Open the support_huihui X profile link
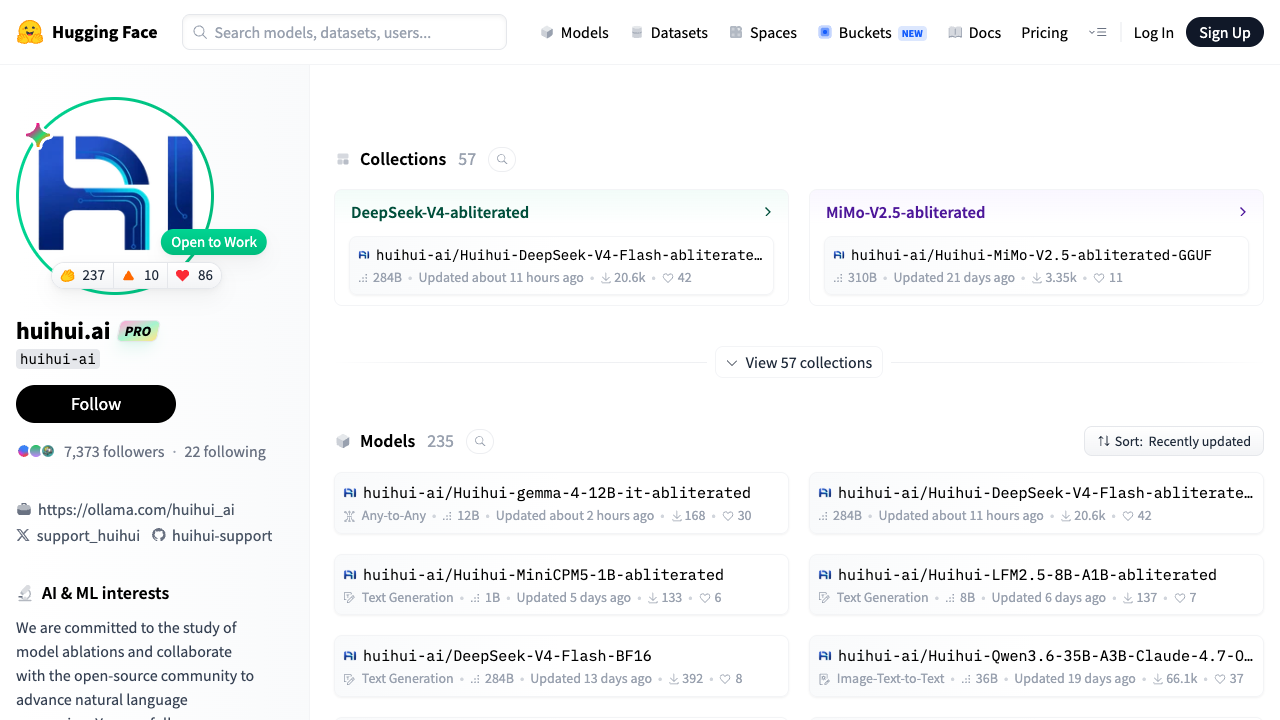Image resolution: width=1280 pixels, height=720 pixels. (x=88, y=535)
